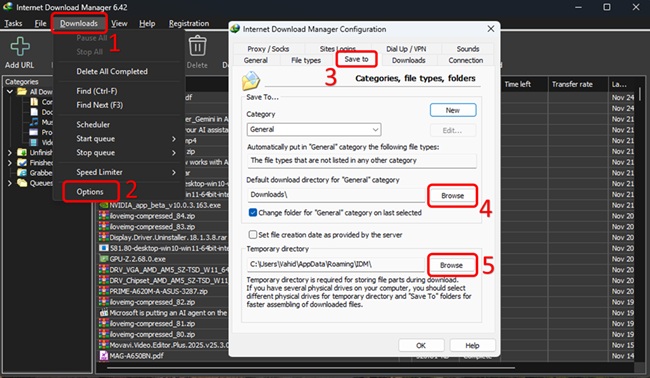The image size is (650, 378).
Task: Click icon of GPU-Z.2.68.0.exe file
Action: (104, 259)
